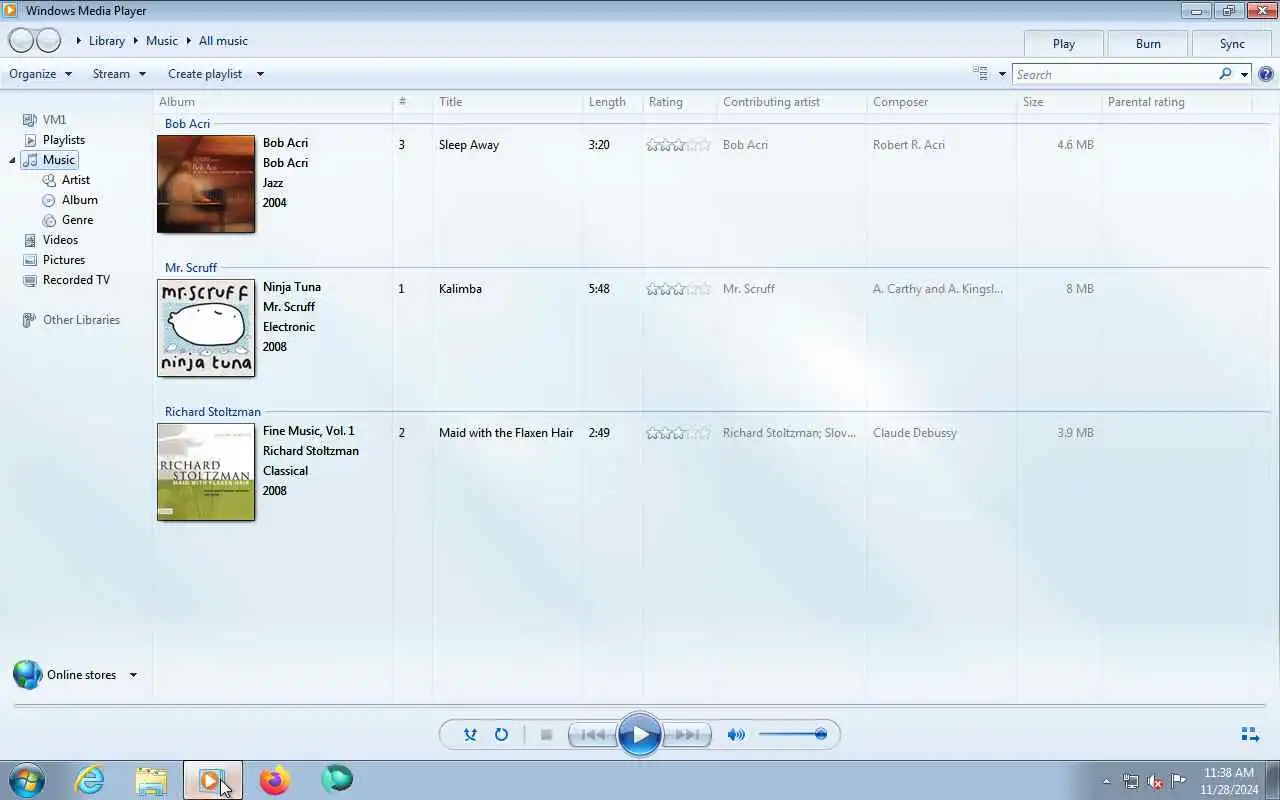Open the Windows Start menu

pos(27,780)
